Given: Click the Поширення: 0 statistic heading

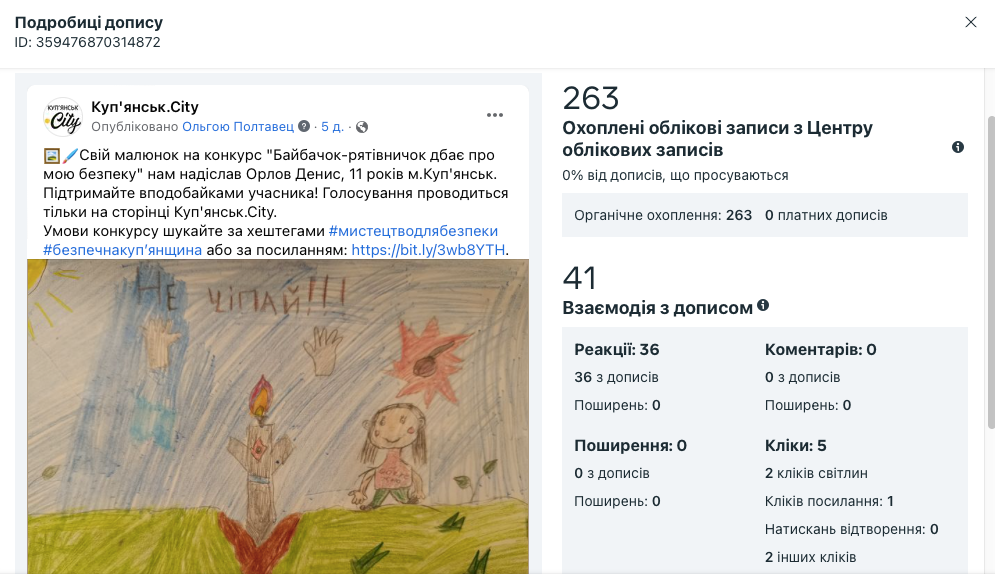Looking at the screenshot, I should [630, 445].
